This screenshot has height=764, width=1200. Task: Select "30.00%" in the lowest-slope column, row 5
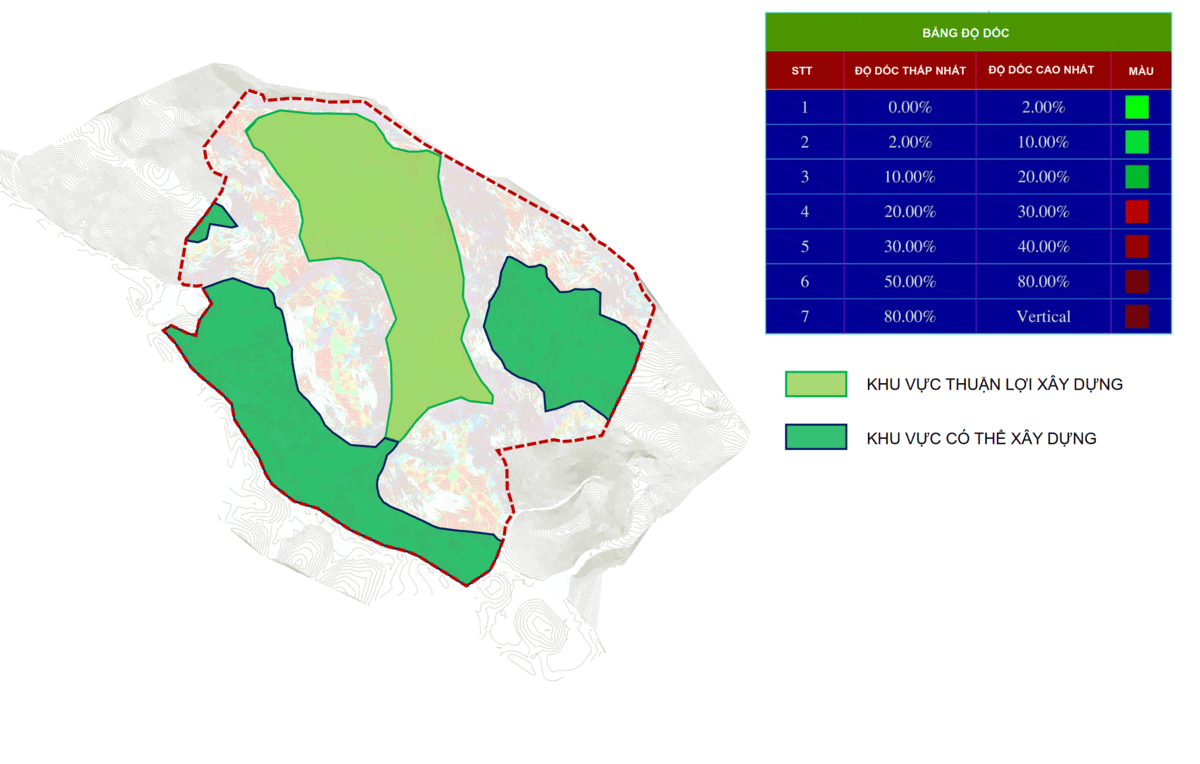pyautogui.click(x=909, y=247)
